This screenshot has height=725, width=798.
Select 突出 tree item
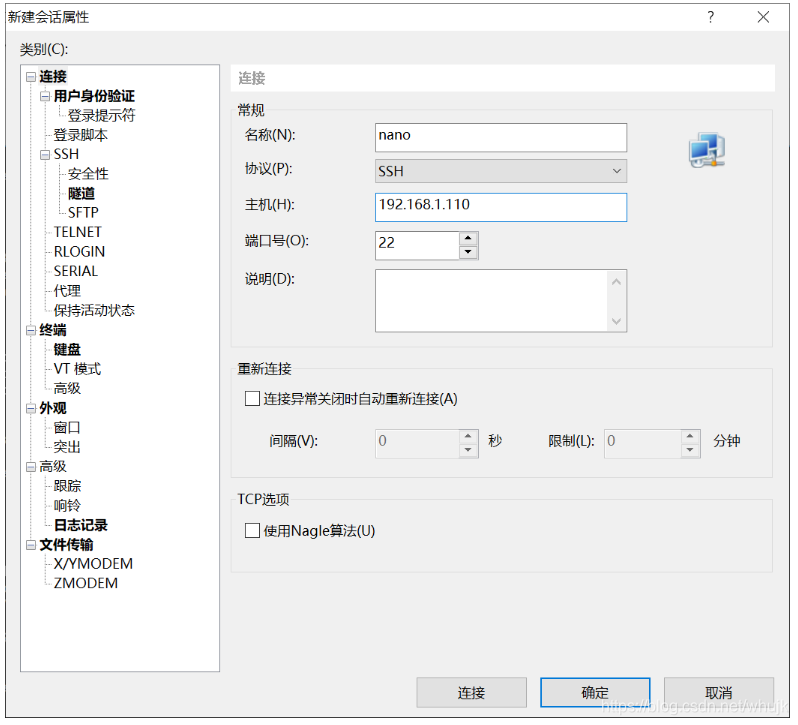pos(67,447)
